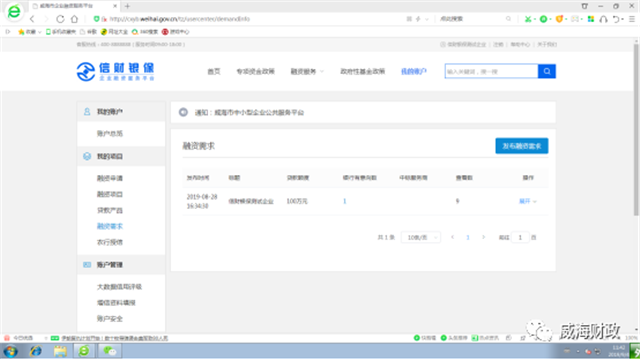Open the 360搜索 bookmark

tap(144, 32)
